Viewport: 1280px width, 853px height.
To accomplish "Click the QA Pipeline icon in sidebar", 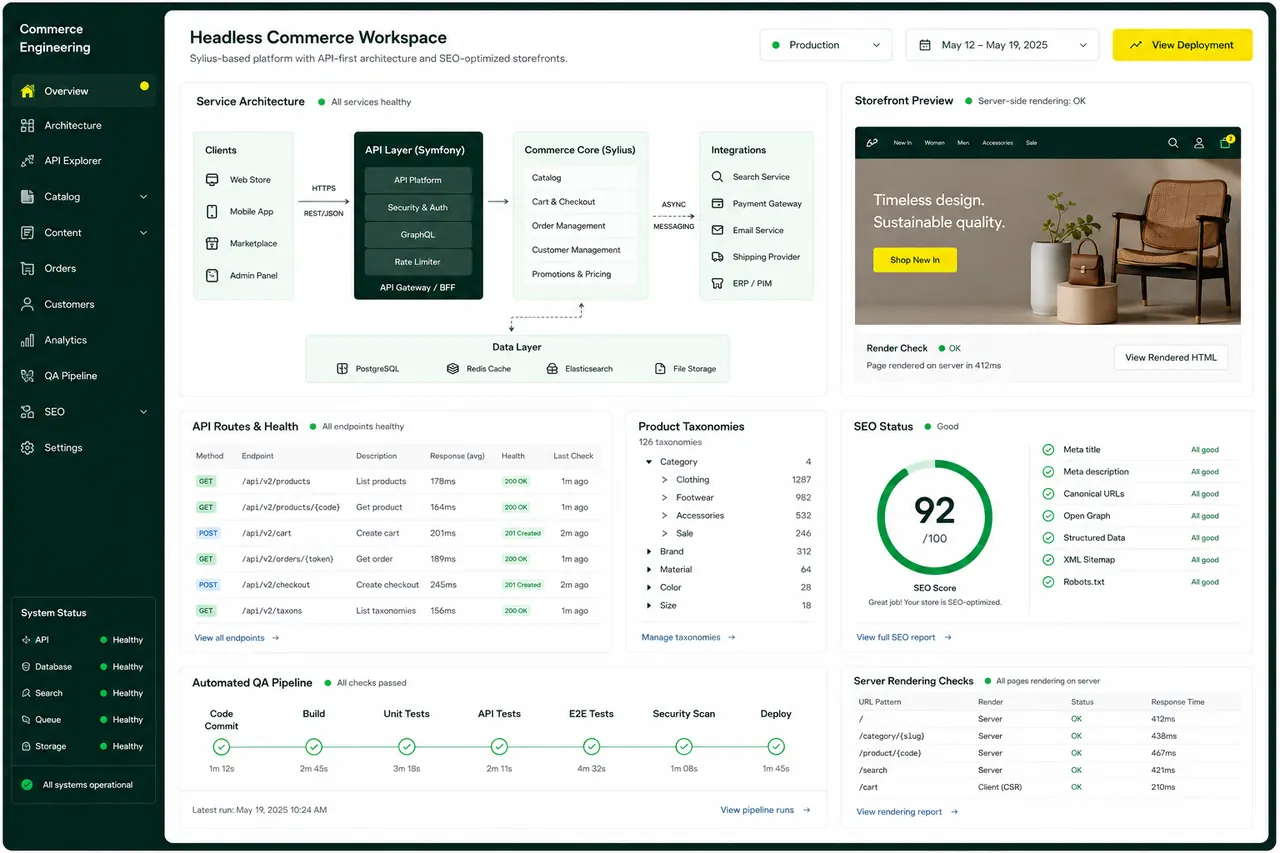I will tap(27, 376).
